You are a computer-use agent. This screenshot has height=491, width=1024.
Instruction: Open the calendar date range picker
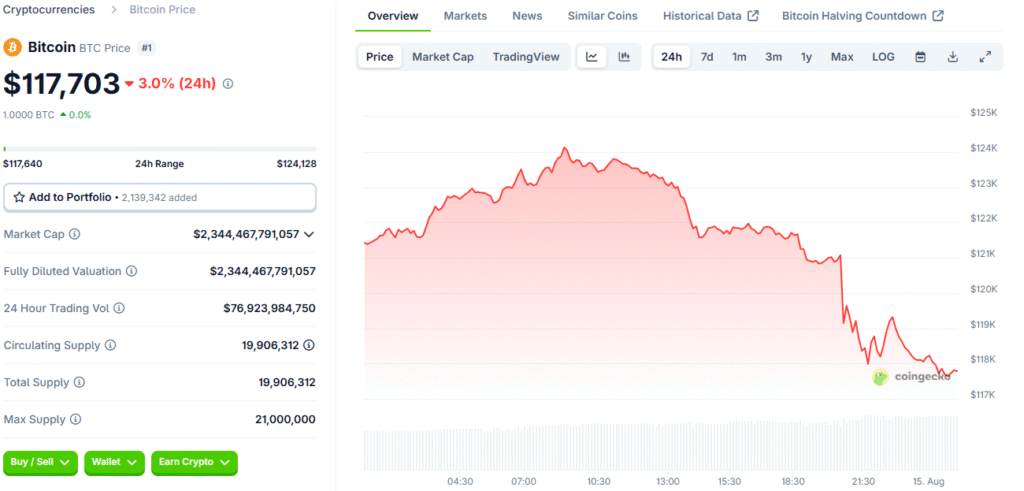(920, 57)
